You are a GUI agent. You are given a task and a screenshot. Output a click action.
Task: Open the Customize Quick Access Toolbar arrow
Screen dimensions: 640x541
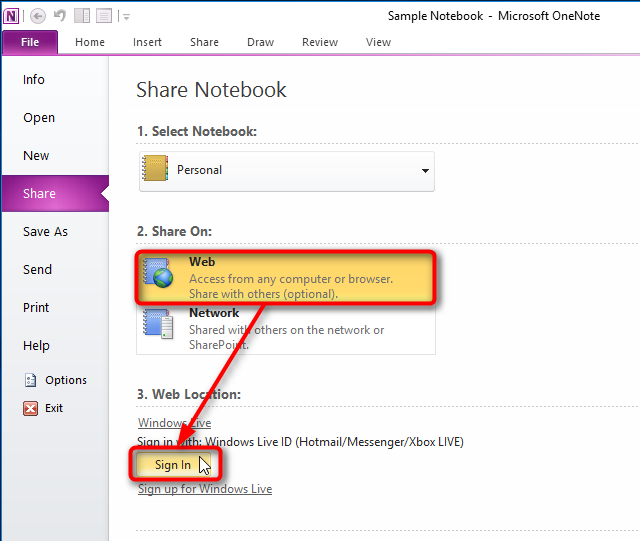[126, 17]
